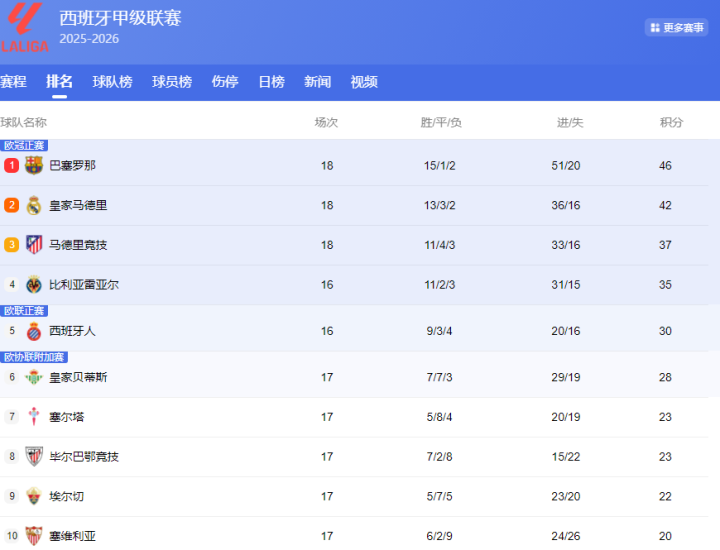Click the Barcelona team crest

point(34,165)
